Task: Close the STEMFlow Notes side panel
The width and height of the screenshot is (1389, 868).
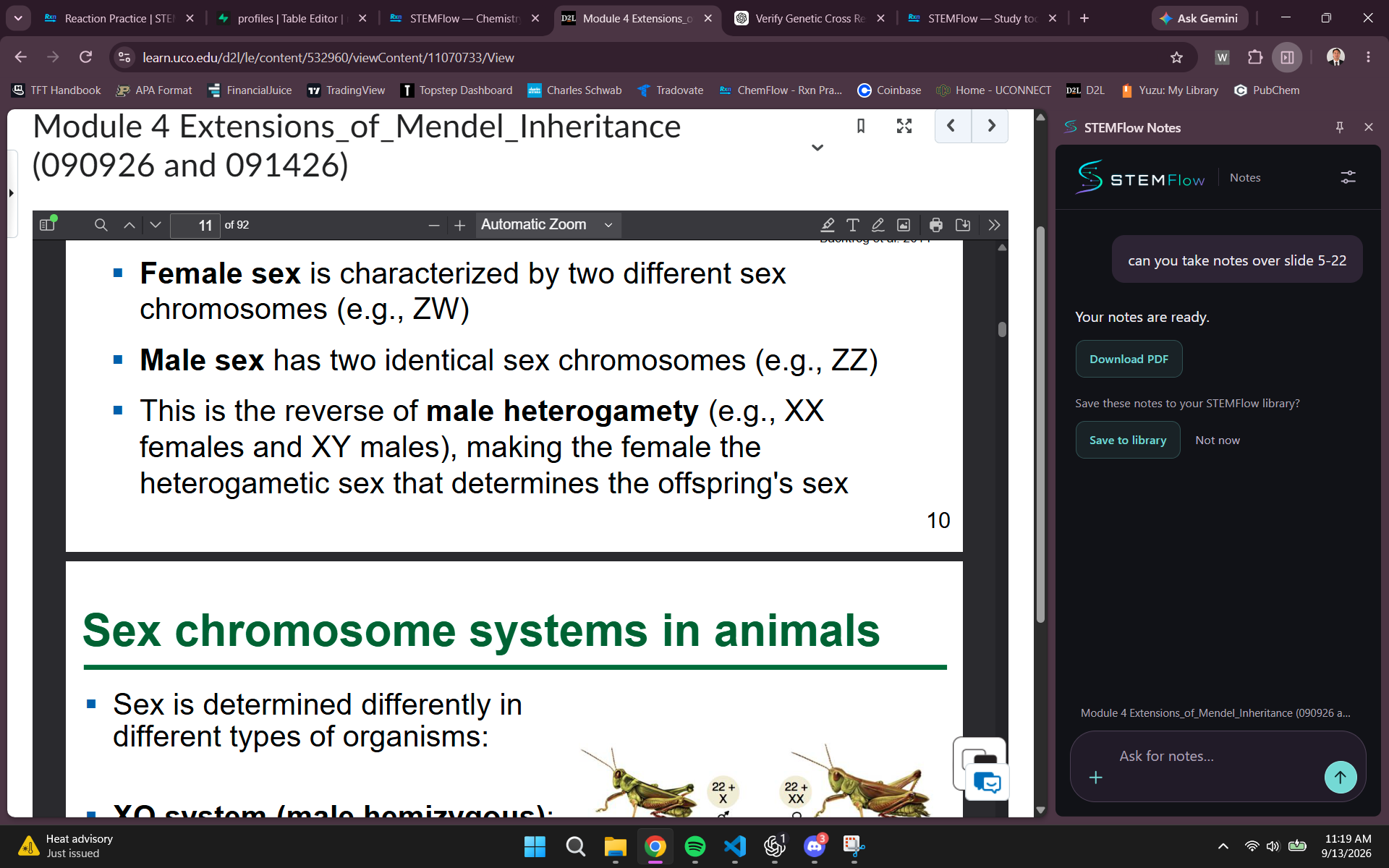Action: 1369,127
